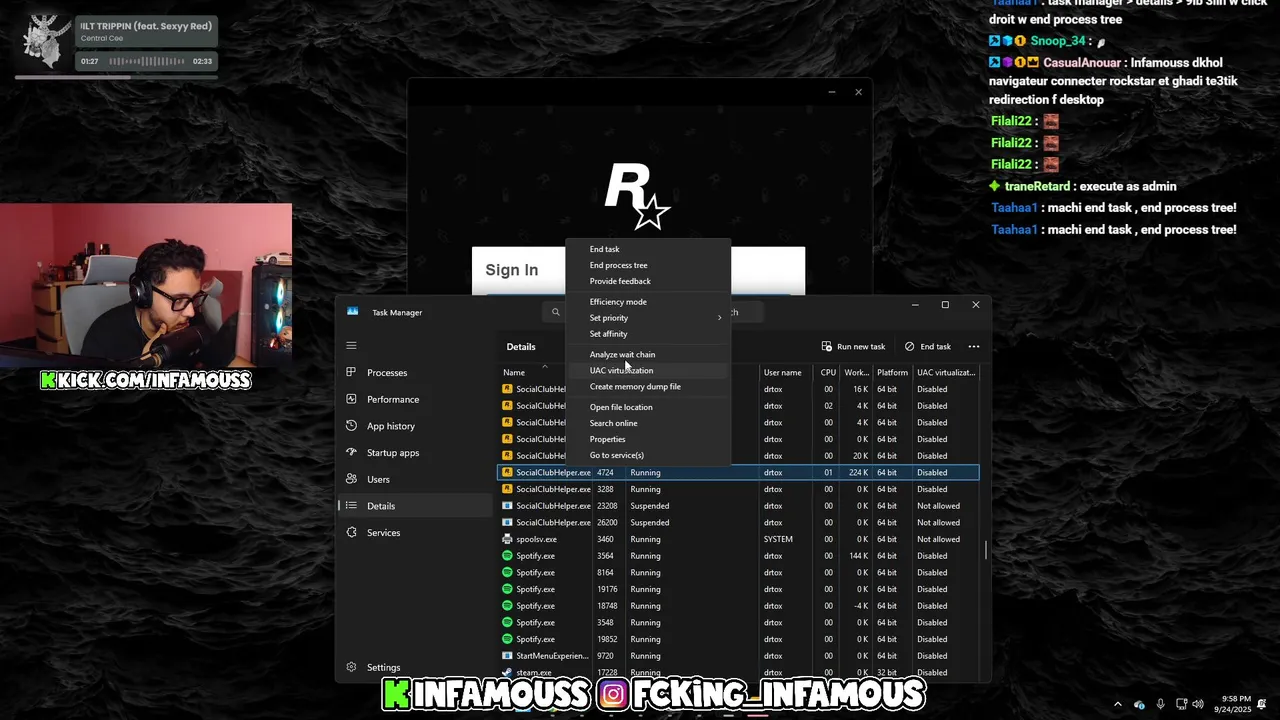The width and height of the screenshot is (1280, 720).
Task: Click the Spotify icon for PID 18748
Action: pos(507,606)
